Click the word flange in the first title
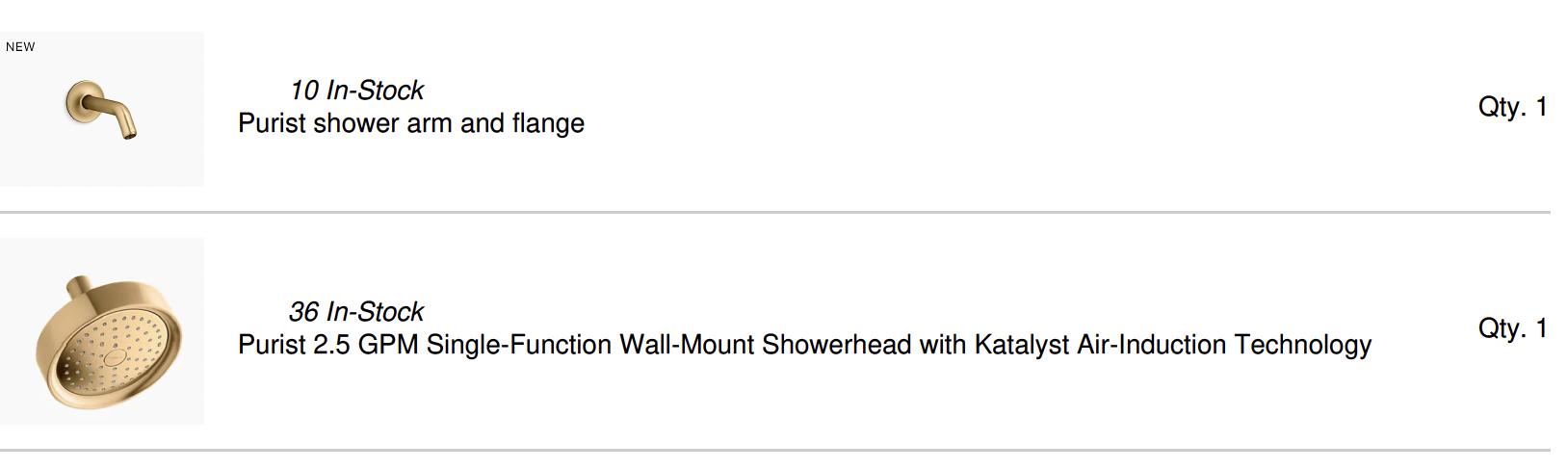Viewport: 1568px width, 469px height. [x=547, y=123]
